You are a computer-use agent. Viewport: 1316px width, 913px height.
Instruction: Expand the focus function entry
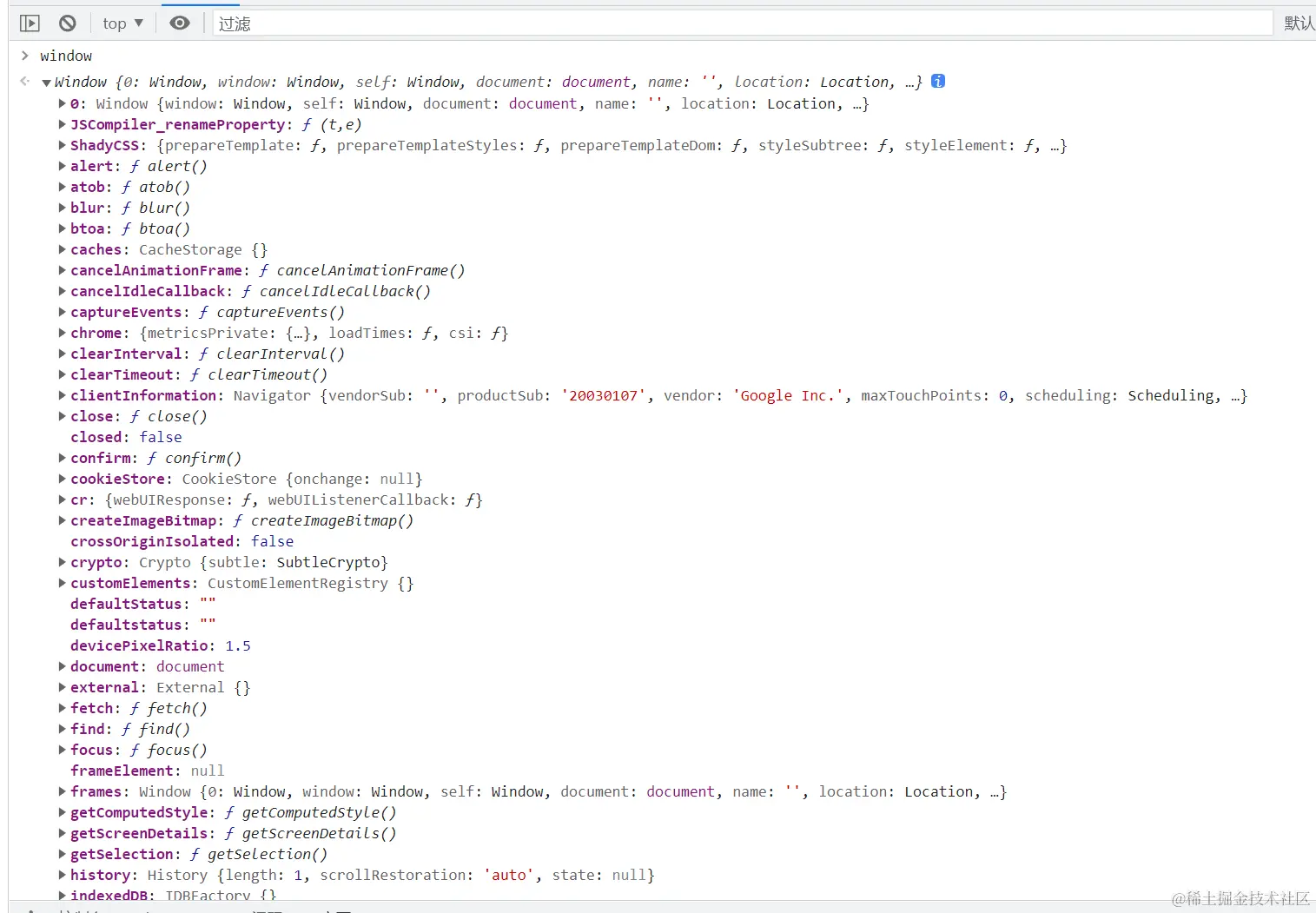coord(63,750)
